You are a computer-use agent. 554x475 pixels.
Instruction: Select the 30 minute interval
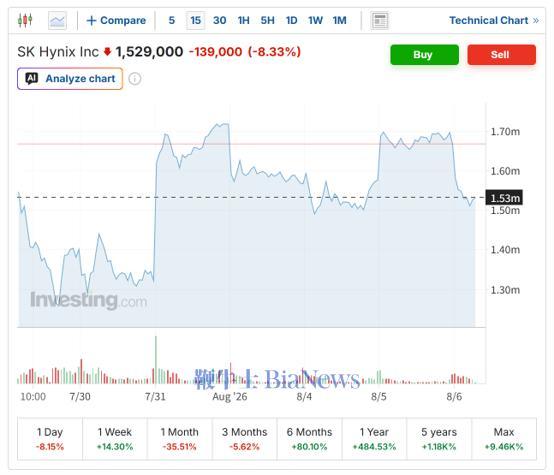point(219,20)
